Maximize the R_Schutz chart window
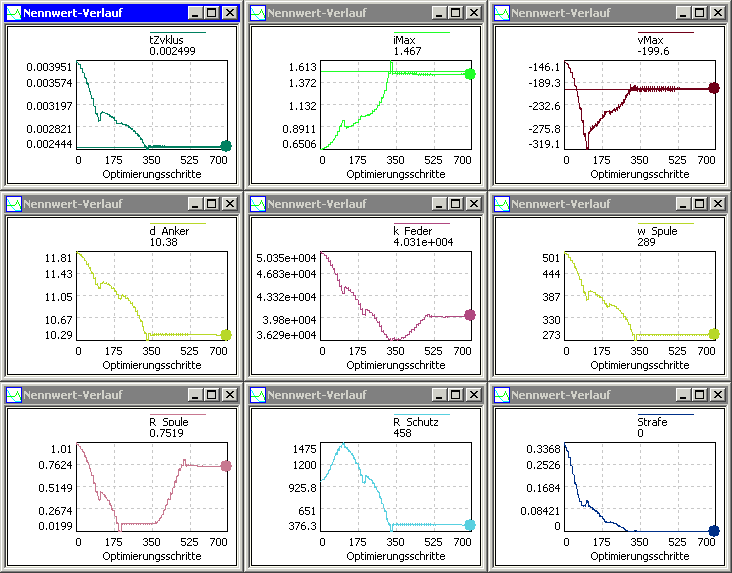This screenshot has width=732, height=573. point(455,395)
